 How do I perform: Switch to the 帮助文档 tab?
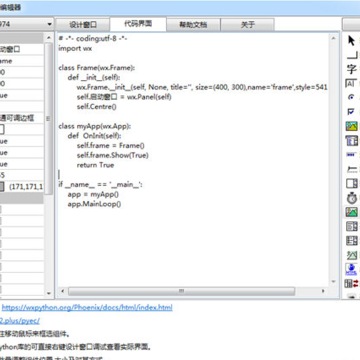(x=193, y=25)
